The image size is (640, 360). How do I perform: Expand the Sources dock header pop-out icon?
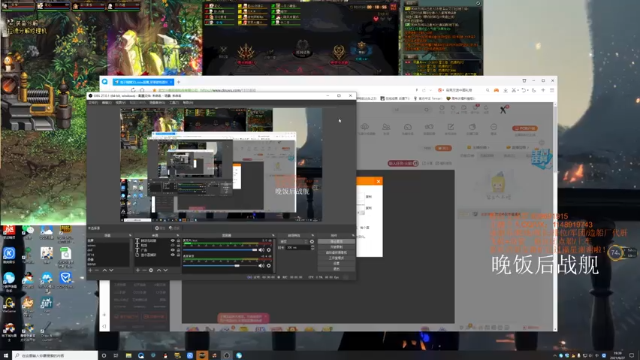tap(178, 236)
